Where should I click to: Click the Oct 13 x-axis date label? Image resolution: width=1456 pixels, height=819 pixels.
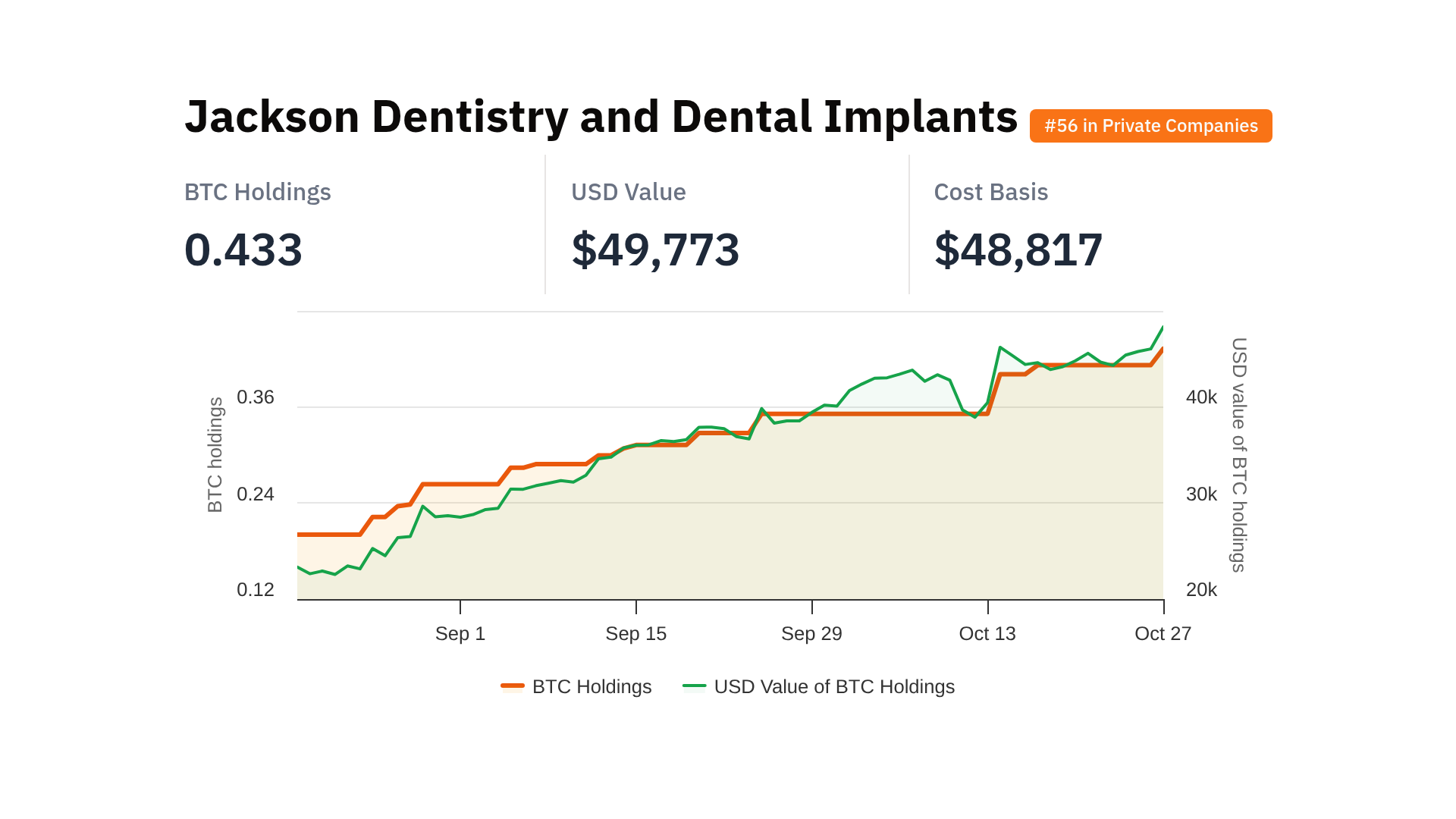[987, 633]
